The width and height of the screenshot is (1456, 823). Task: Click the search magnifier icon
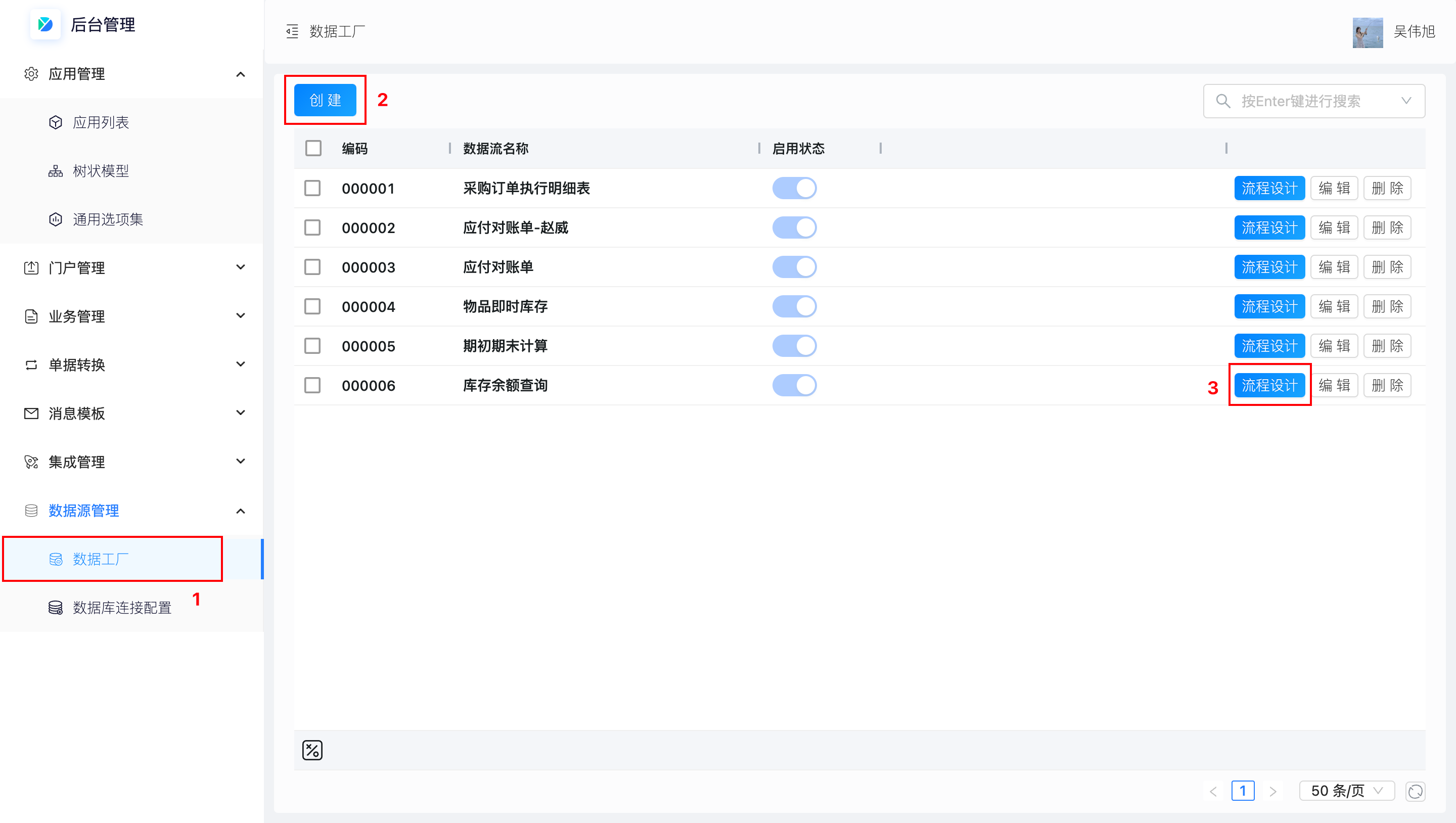click(1222, 101)
